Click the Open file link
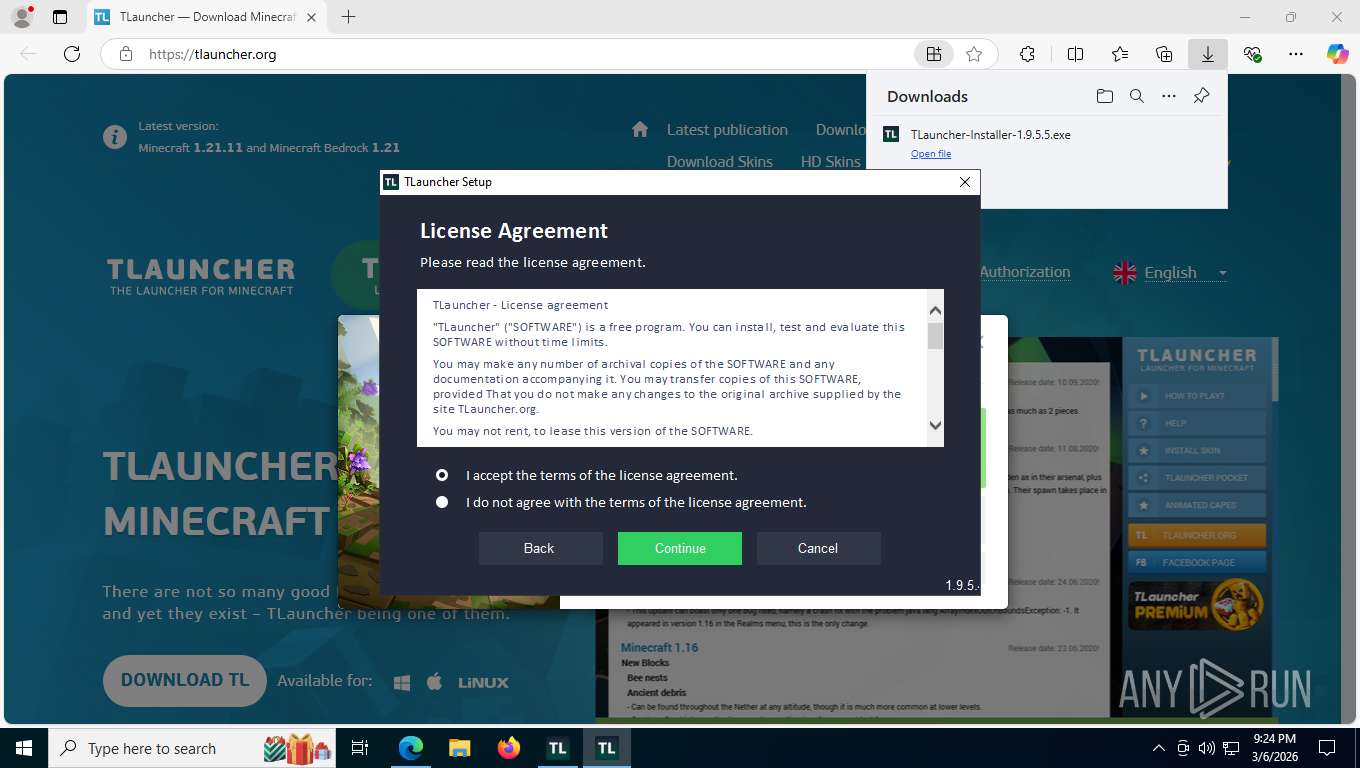The width and height of the screenshot is (1360, 768). (x=931, y=153)
